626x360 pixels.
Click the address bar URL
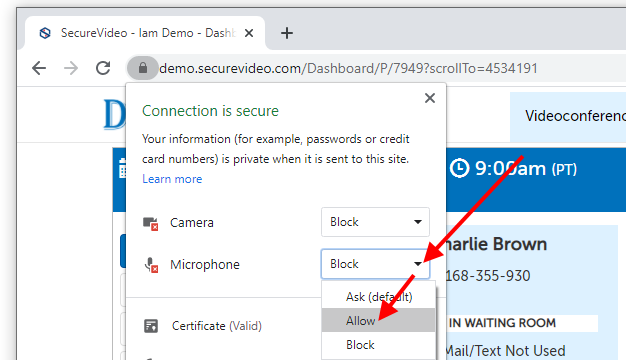[348, 69]
